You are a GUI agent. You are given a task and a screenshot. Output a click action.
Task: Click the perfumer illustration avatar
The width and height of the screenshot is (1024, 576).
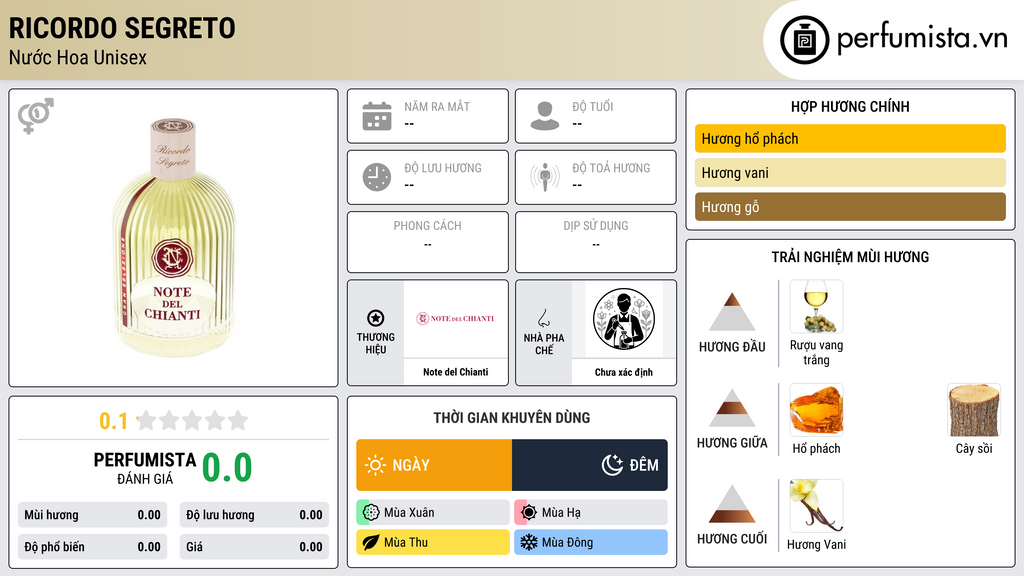[624, 319]
